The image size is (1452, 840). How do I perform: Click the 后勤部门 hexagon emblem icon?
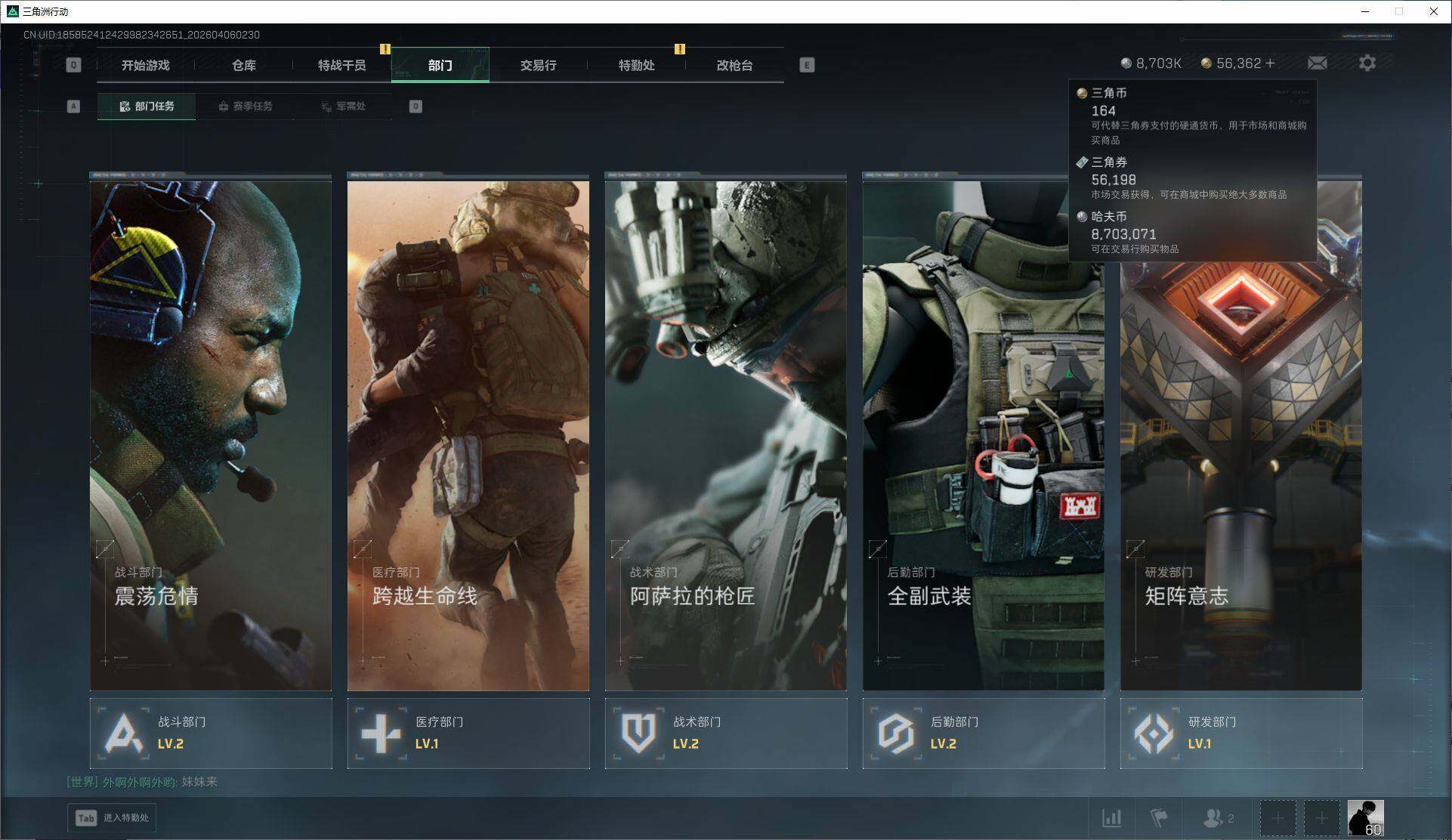point(896,733)
